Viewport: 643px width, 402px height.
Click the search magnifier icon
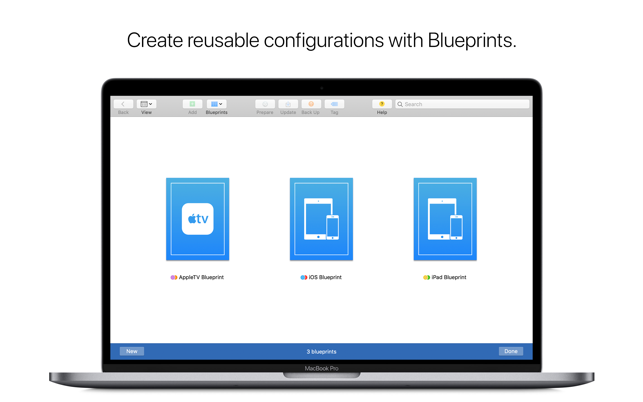coord(400,104)
